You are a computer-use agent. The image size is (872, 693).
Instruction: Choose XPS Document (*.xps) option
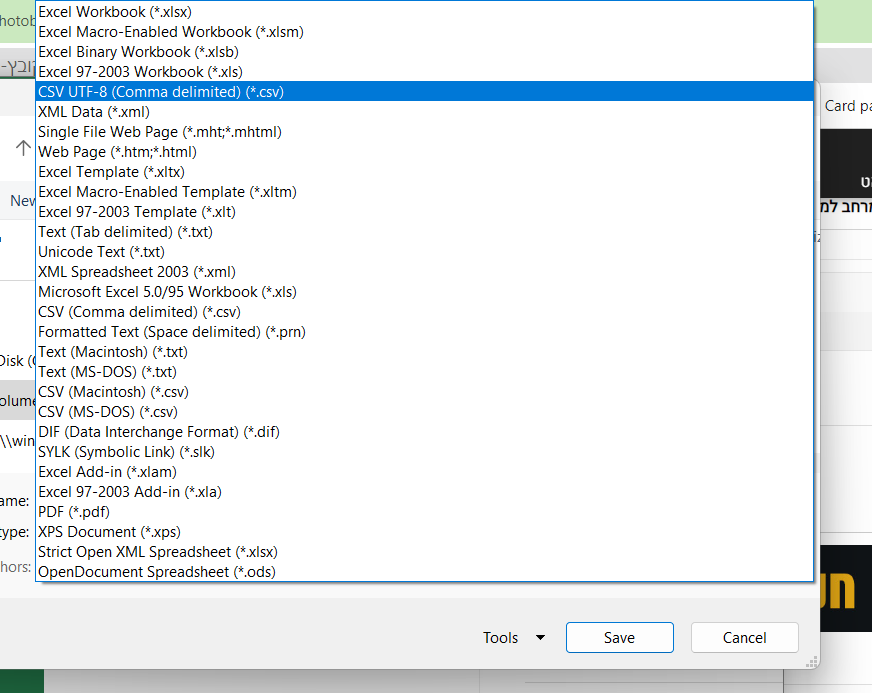click(109, 532)
